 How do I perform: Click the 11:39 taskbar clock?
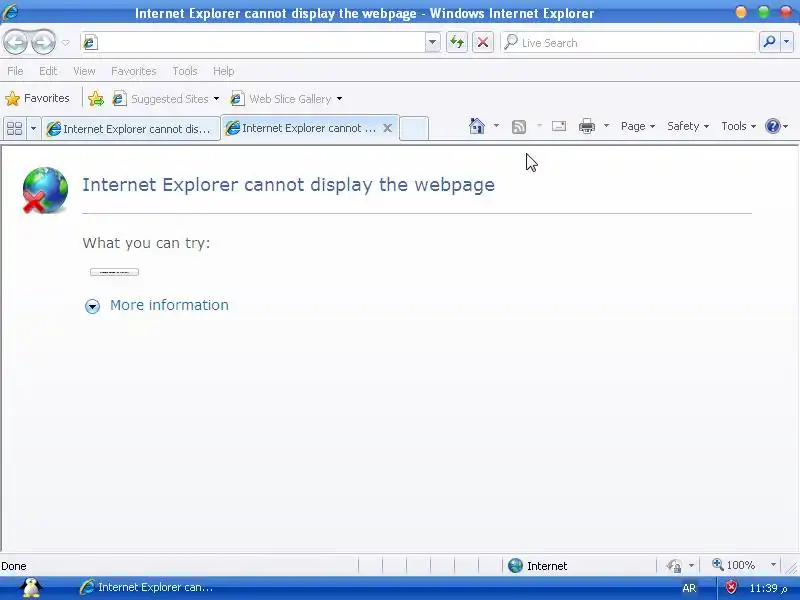768,588
